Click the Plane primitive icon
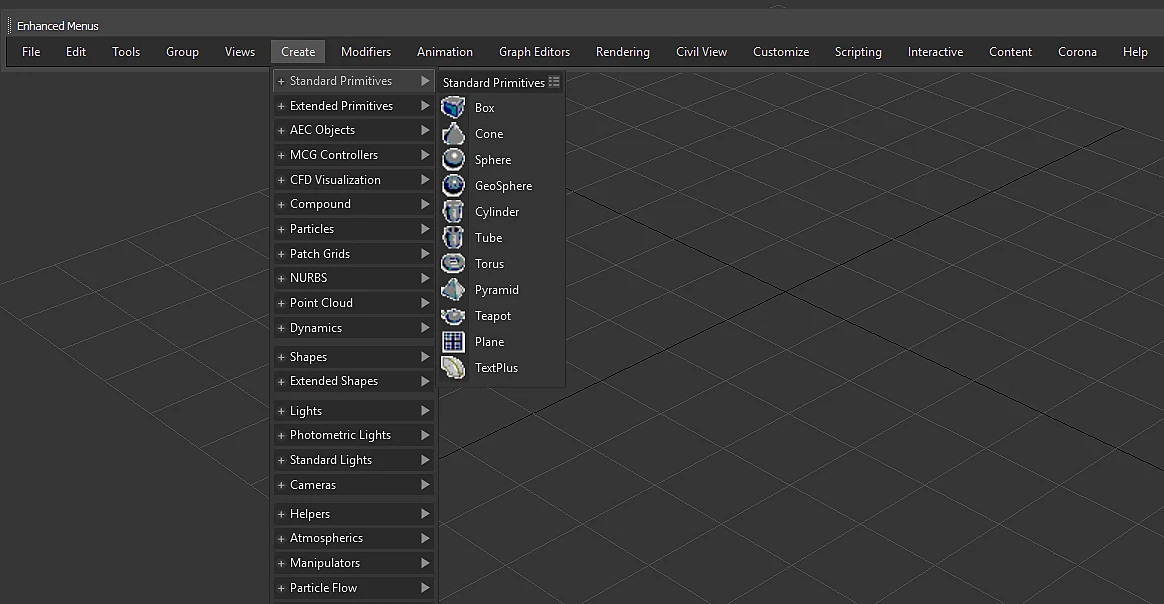Image resolution: width=1164 pixels, height=604 pixels. [453, 341]
